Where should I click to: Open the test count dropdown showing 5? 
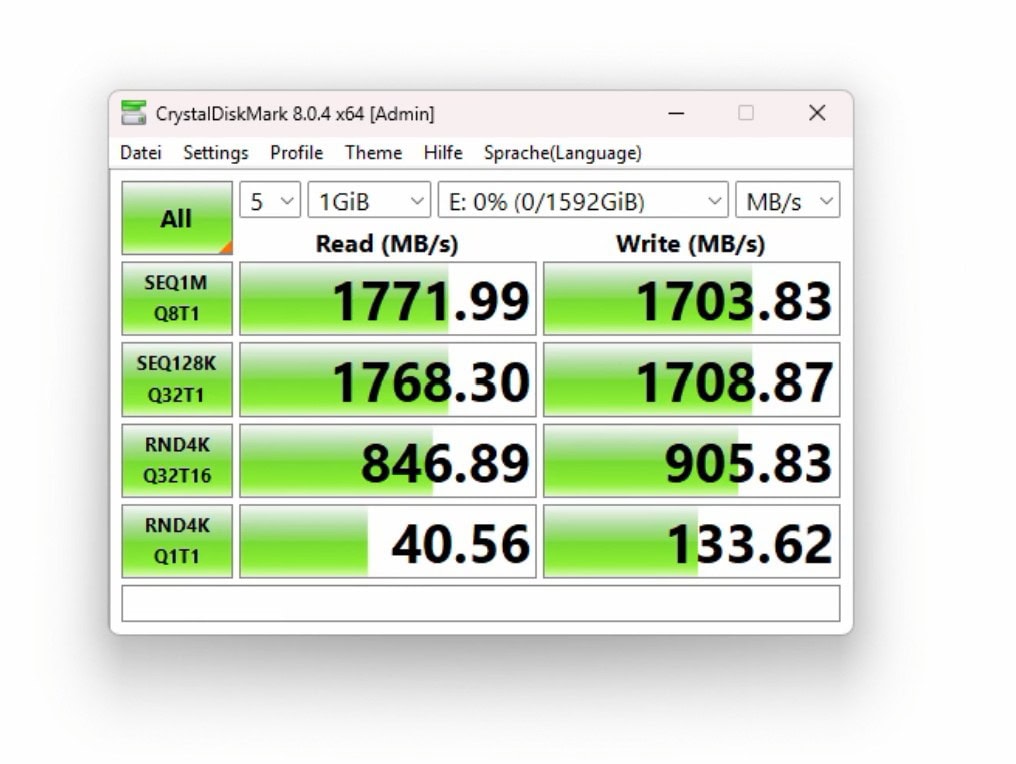(x=270, y=201)
